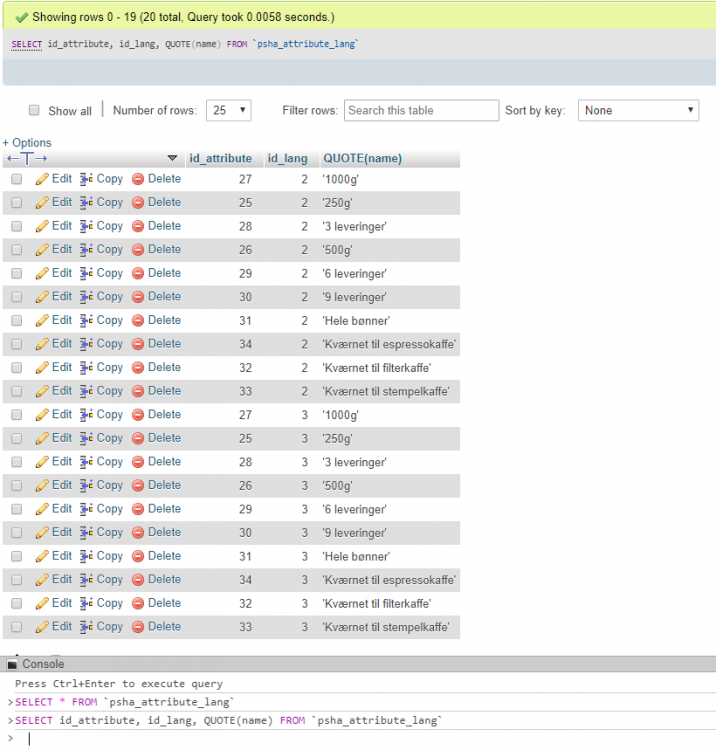Click the copy icon for the 'Hele bønner' lang 3 row

click(x=87, y=556)
